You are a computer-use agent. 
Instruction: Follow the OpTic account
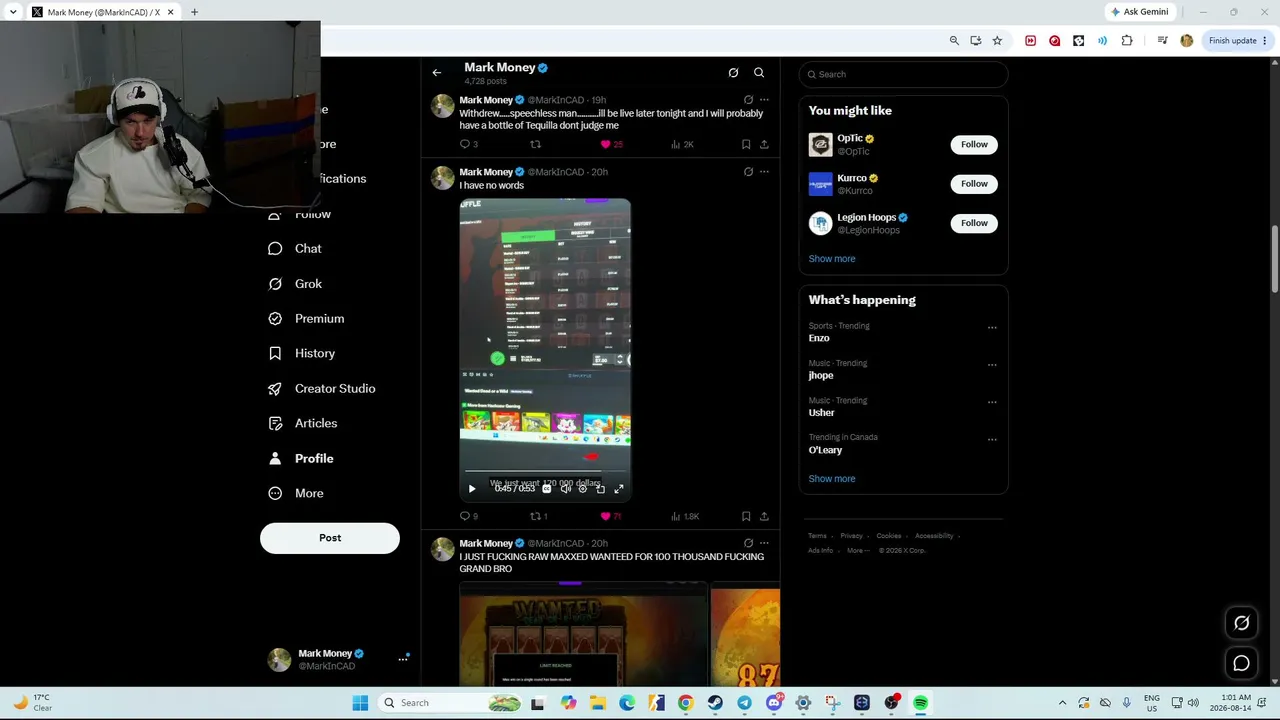(974, 144)
